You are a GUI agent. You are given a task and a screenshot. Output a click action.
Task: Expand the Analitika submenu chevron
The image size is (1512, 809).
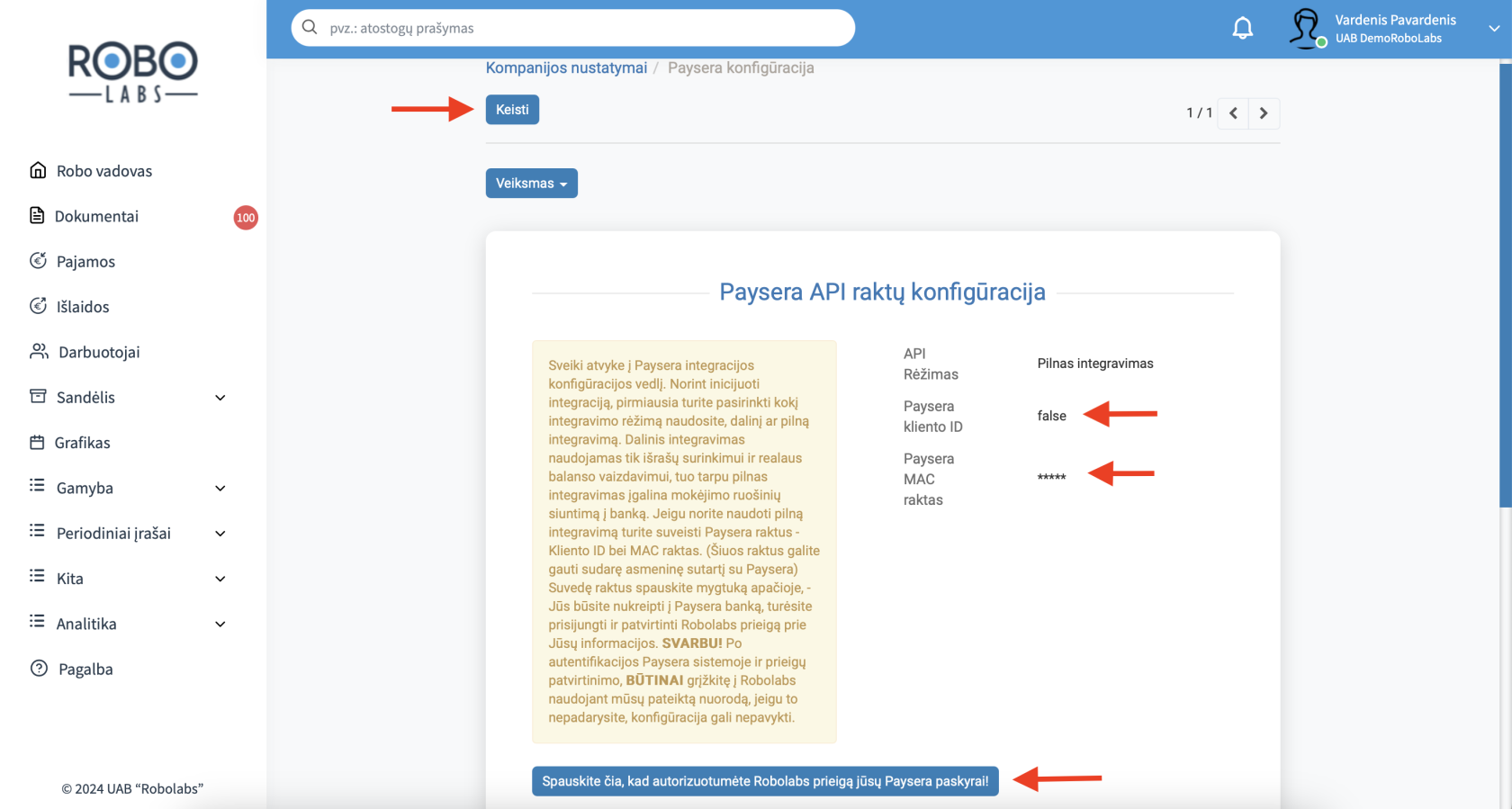point(220,625)
